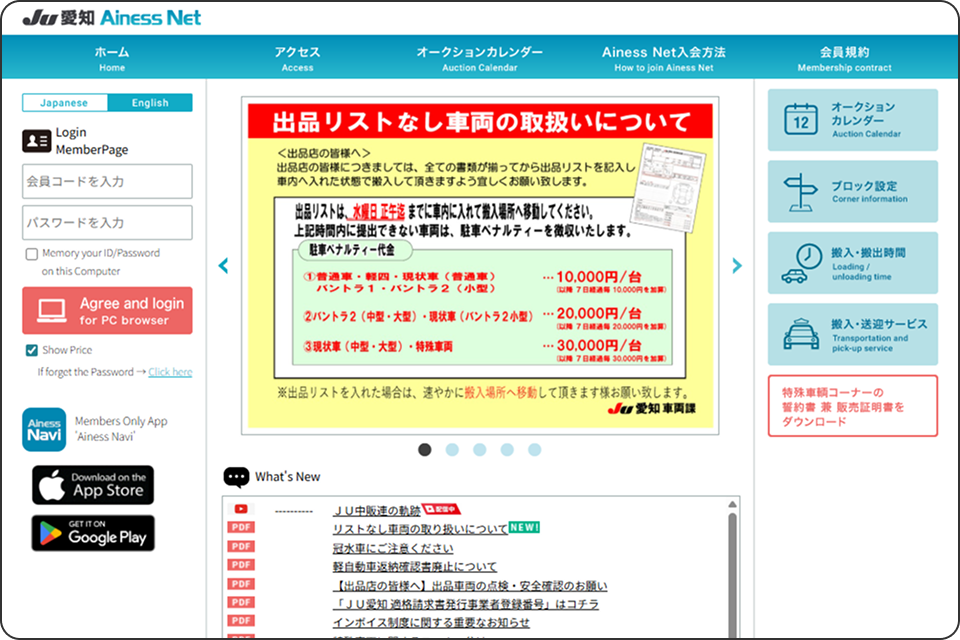960x640 pixels.
Task: Click the Ainess Navi app icon
Action: tap(44, 429)
